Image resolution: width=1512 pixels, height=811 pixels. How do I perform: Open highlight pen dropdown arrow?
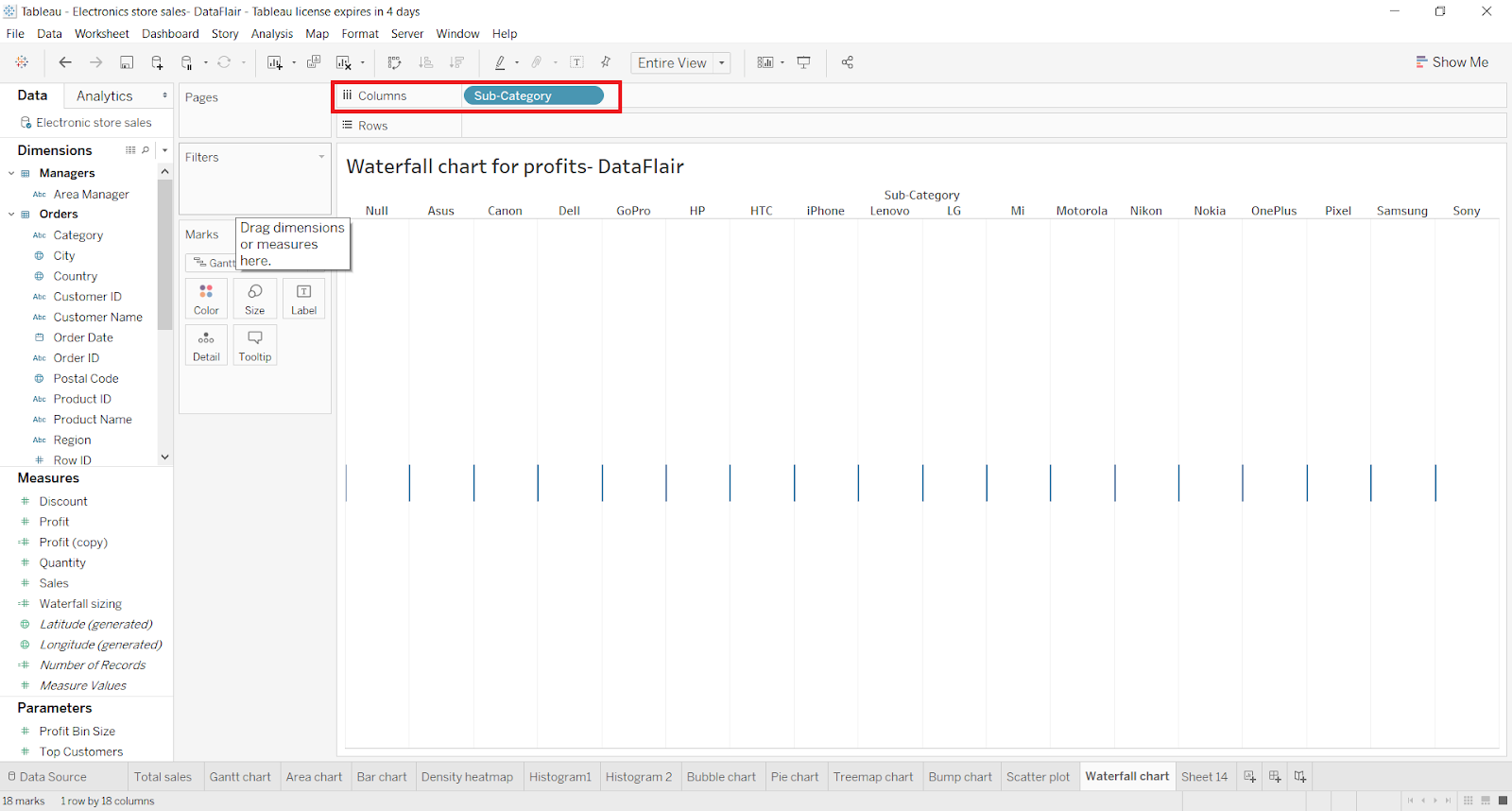517,63
